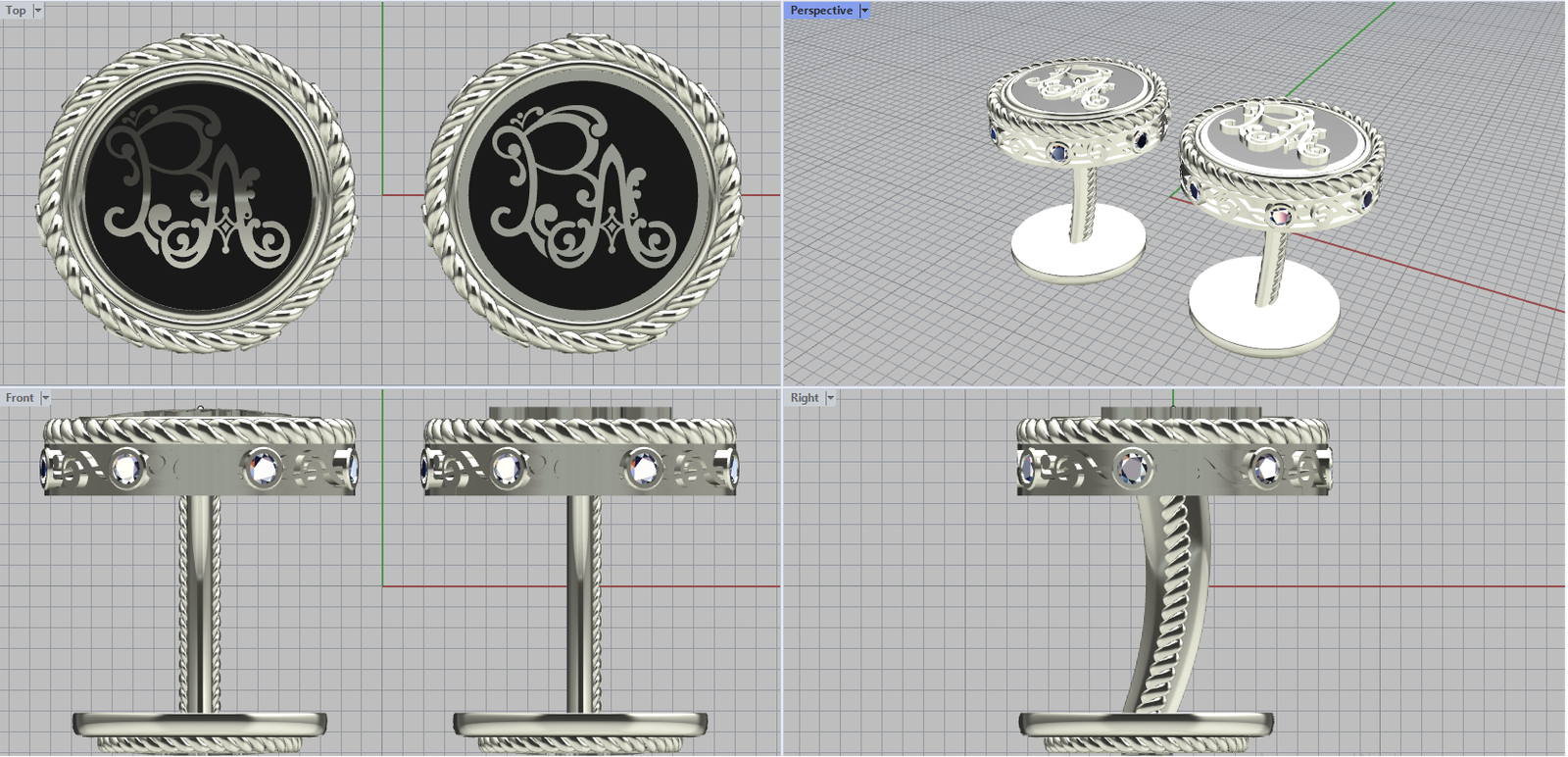
Task: Click the base plate in Right view
Action: click(1147, 725)
